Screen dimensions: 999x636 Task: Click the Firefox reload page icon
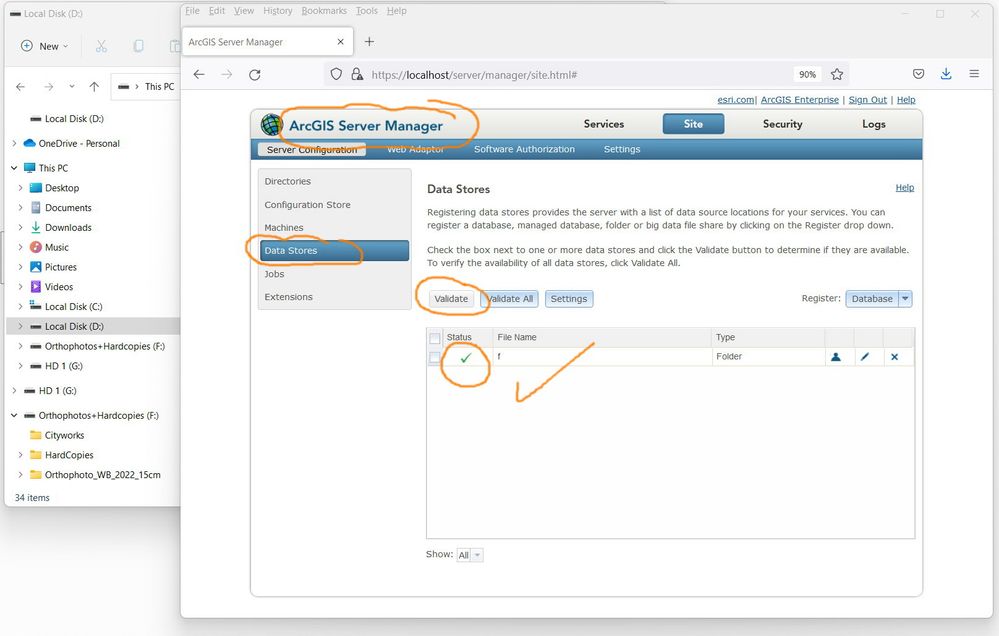[x=255, y=75]
